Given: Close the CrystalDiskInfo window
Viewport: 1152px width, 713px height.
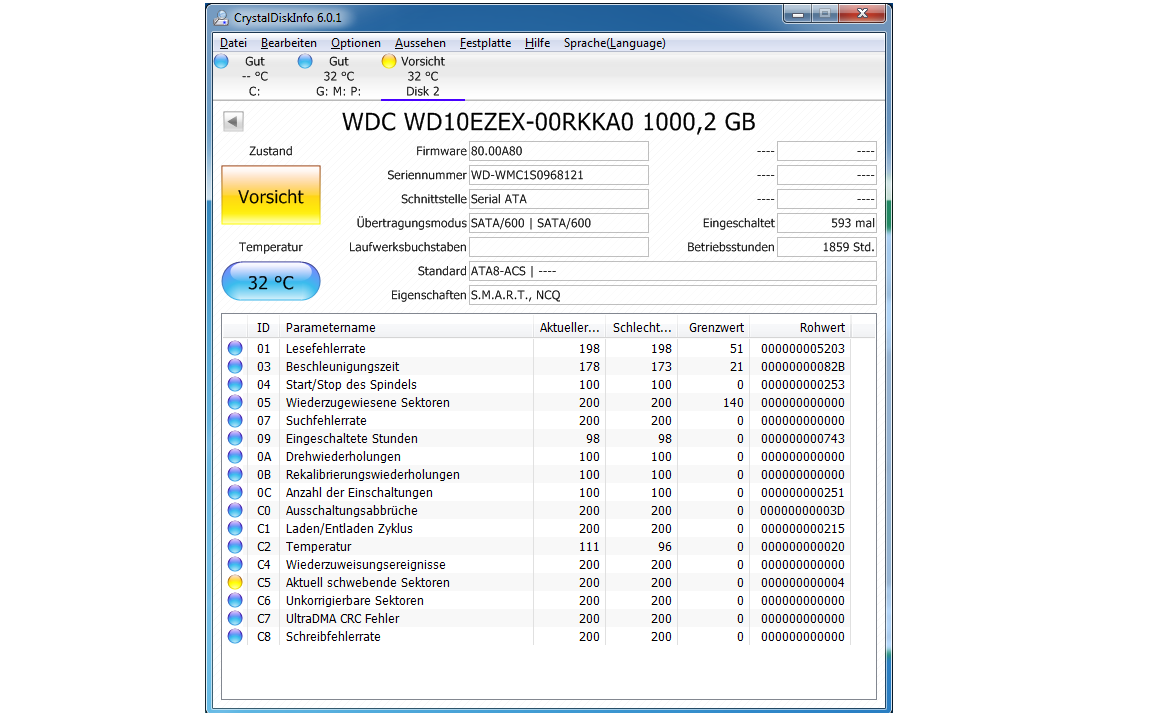Looking at the screenshot, I should (863, 14).
